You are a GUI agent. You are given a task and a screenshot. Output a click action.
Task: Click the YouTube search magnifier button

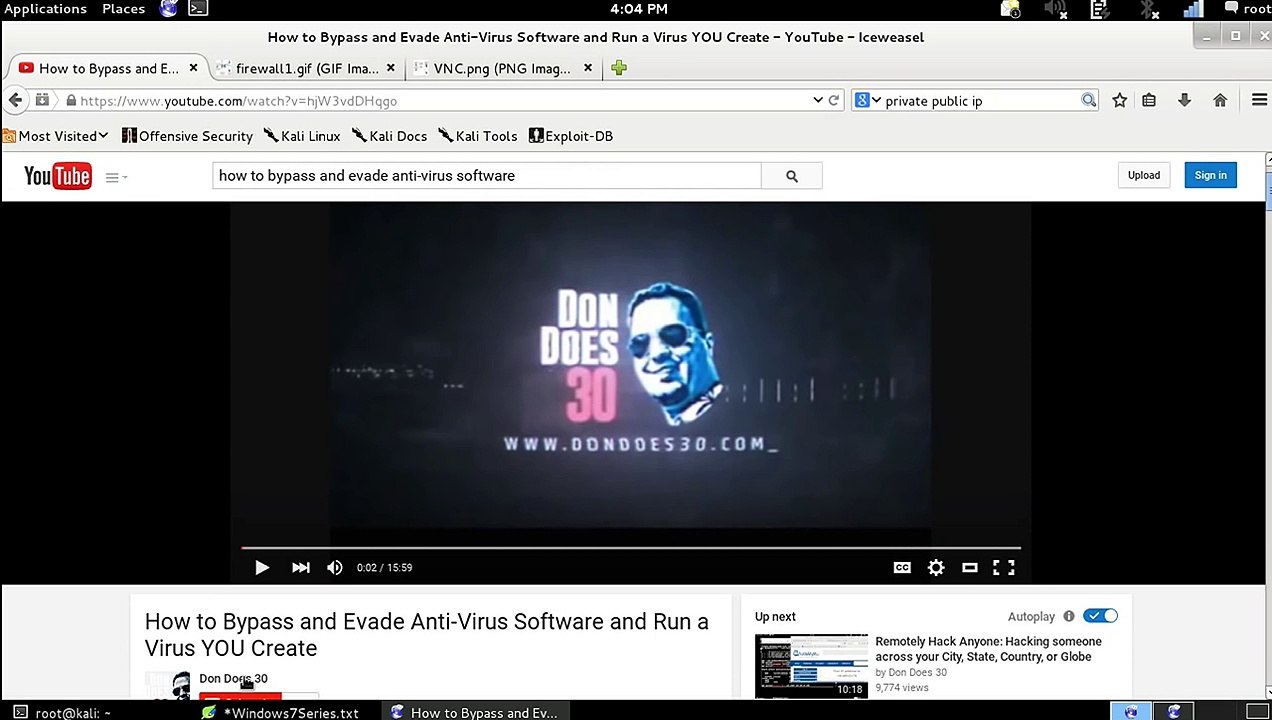point(791,176)
